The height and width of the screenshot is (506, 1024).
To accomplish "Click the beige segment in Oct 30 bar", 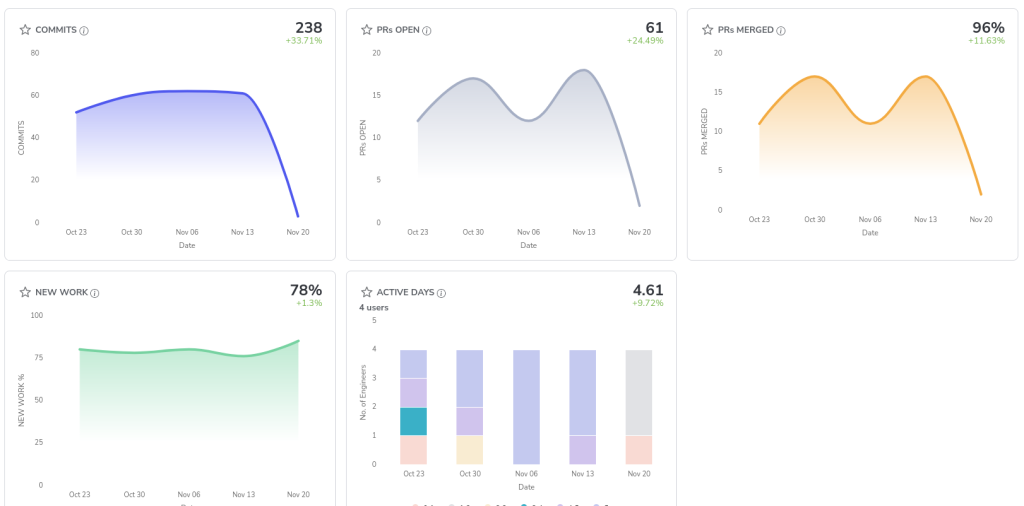I will tap(470, 450).
